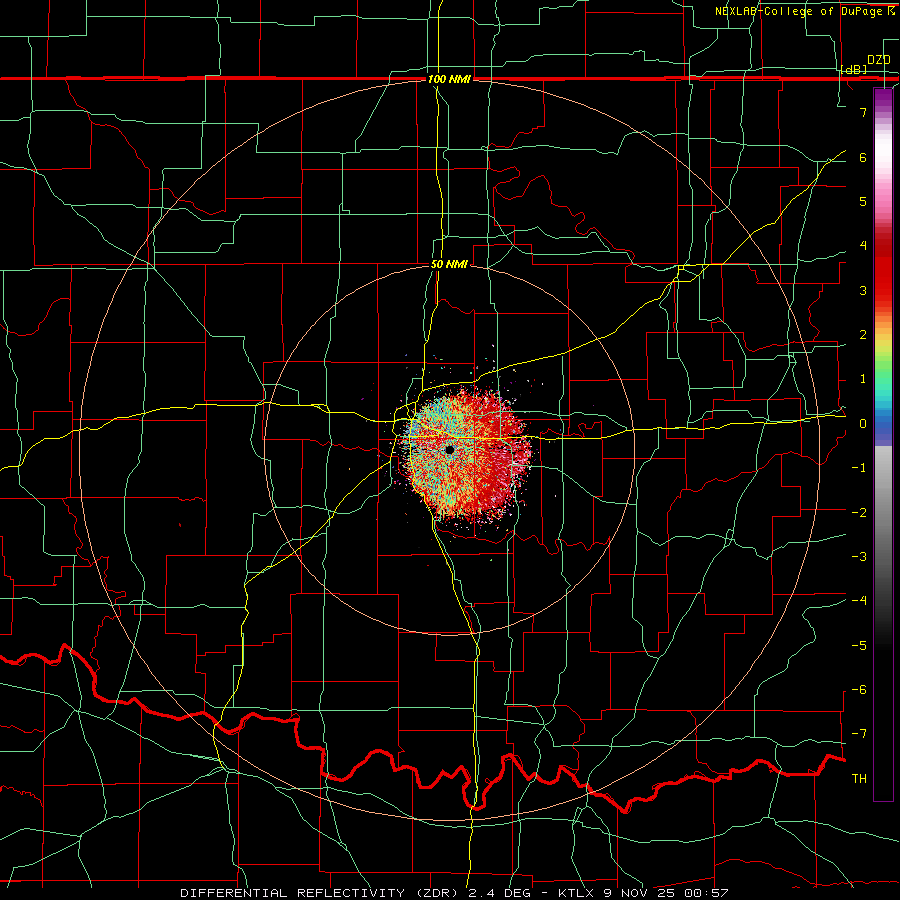Click the TH threshold label
Screen dimensions: 900x900
click(x=859, y=779)
